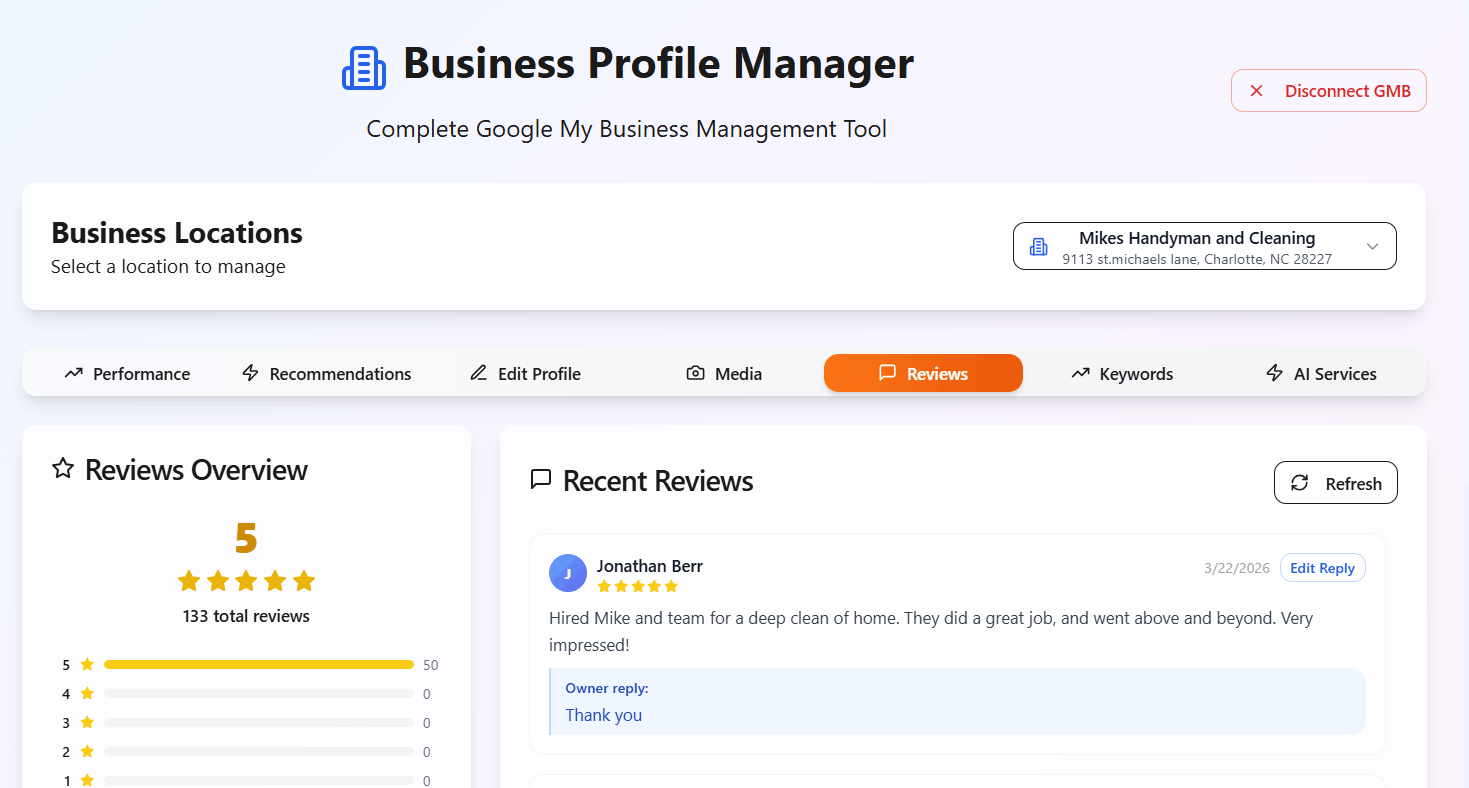Click the refresh circular arrows icon

[1300, 482]
